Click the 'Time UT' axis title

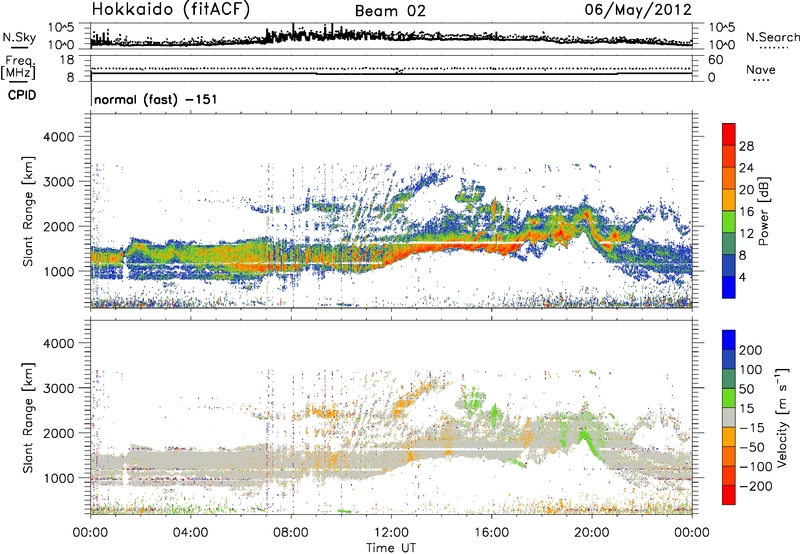(x=391, y=548)
